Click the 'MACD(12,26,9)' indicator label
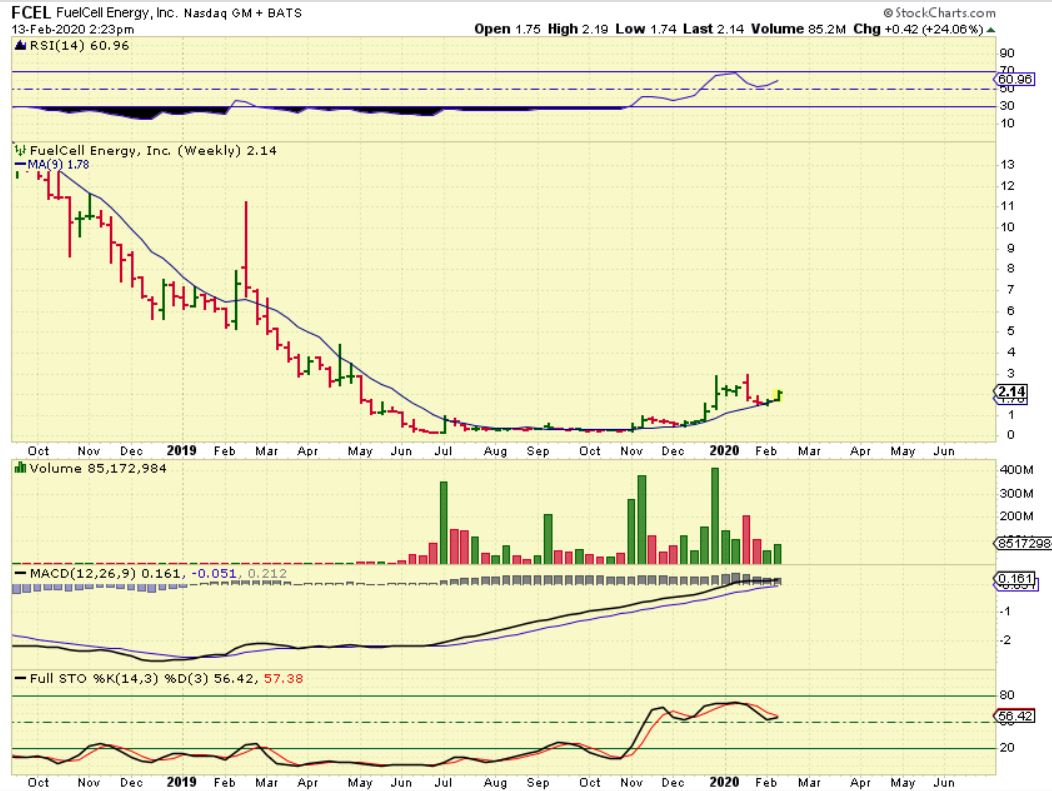This screenshot has height=791, width=1052. (x=83, y=574)
